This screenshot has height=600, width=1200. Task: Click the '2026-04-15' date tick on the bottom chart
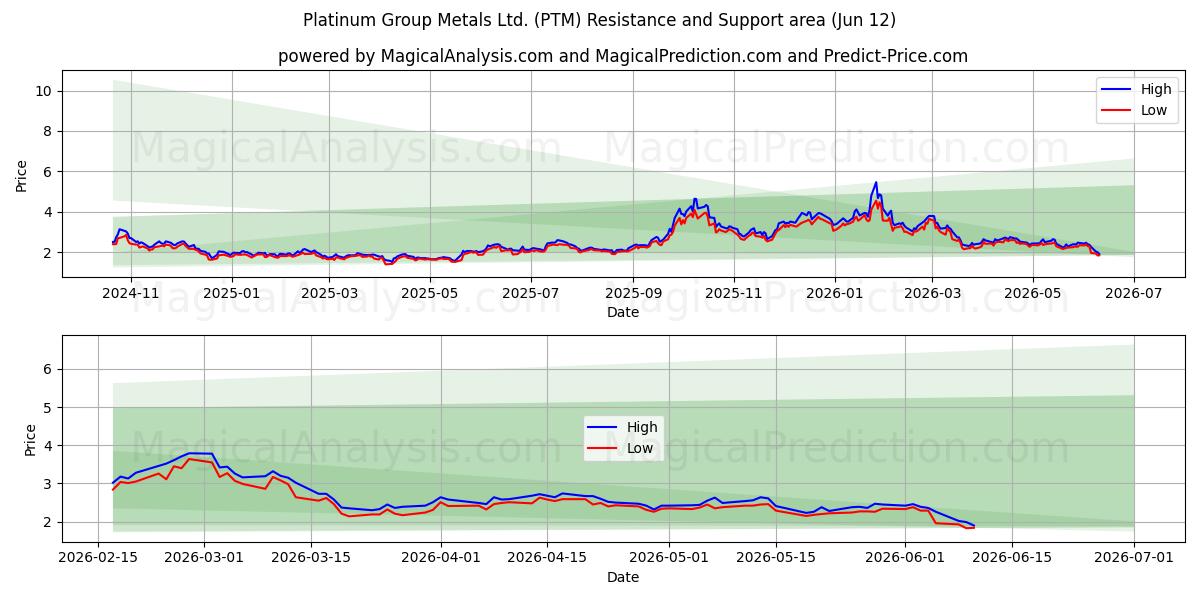click(x=547, y=559)
